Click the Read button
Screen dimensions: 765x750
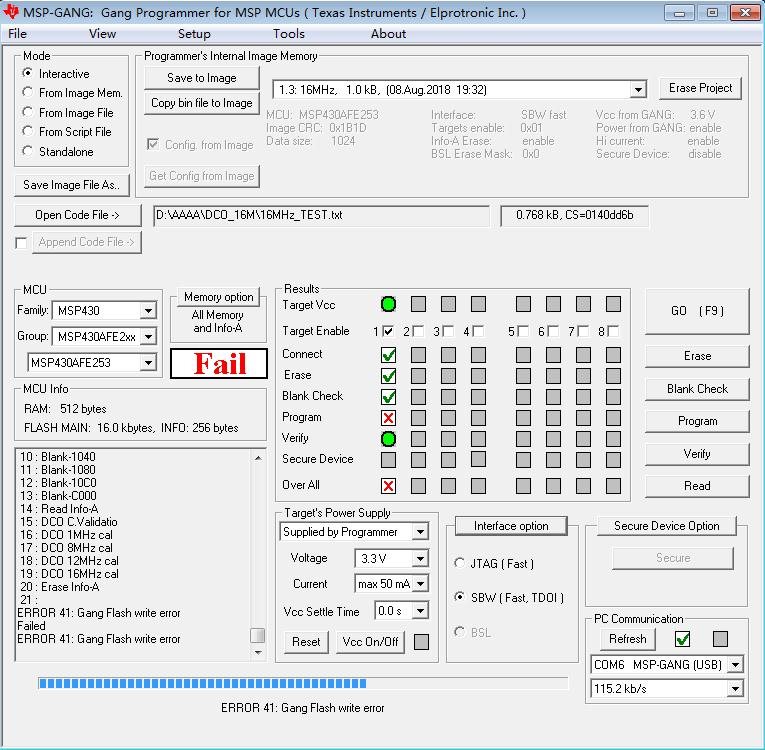pos(697,486)
